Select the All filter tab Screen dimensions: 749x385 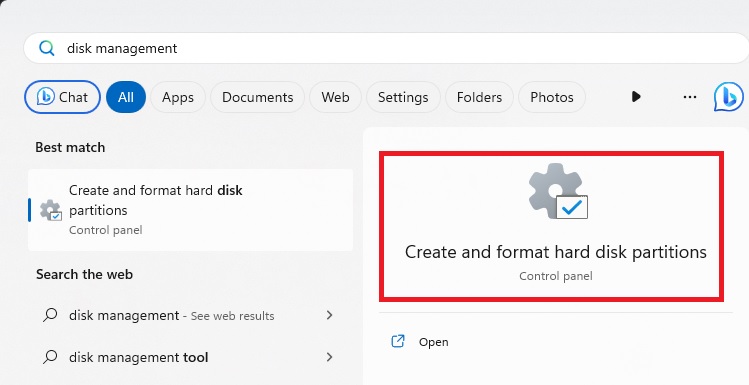pos(126,97)
